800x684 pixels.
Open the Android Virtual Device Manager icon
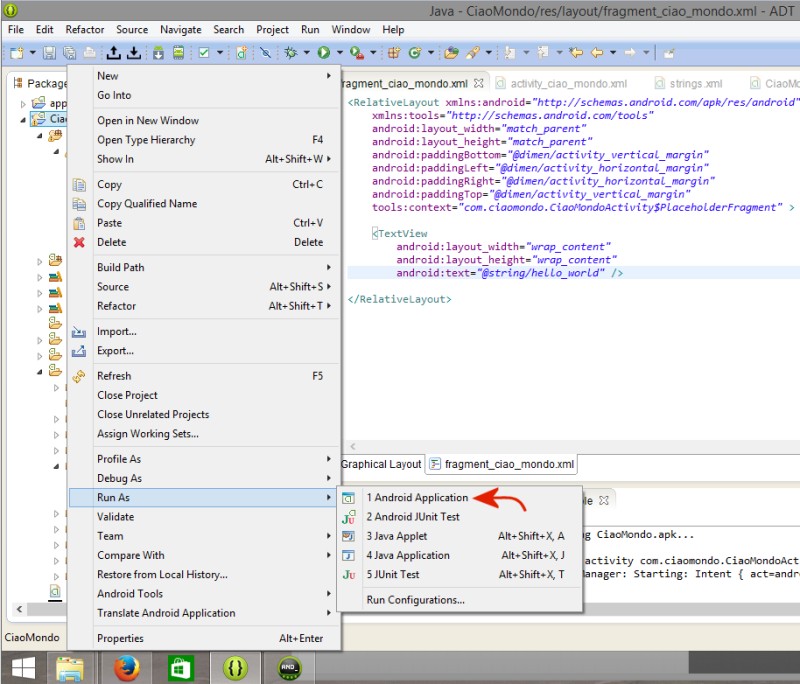(178, 53)
